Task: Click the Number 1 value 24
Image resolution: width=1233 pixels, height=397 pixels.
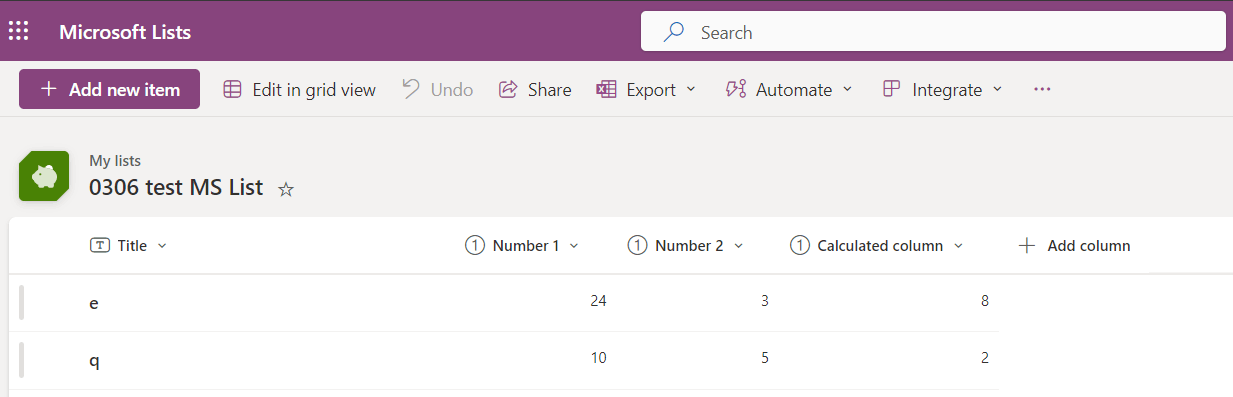Action: (x=599, y=300)
